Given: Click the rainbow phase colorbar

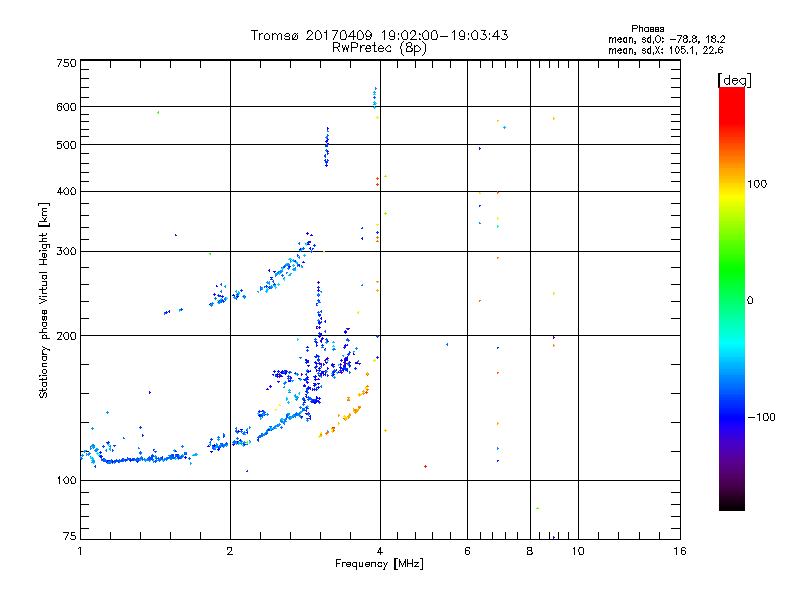Looking at the screenshot, I should click(732, 298).
